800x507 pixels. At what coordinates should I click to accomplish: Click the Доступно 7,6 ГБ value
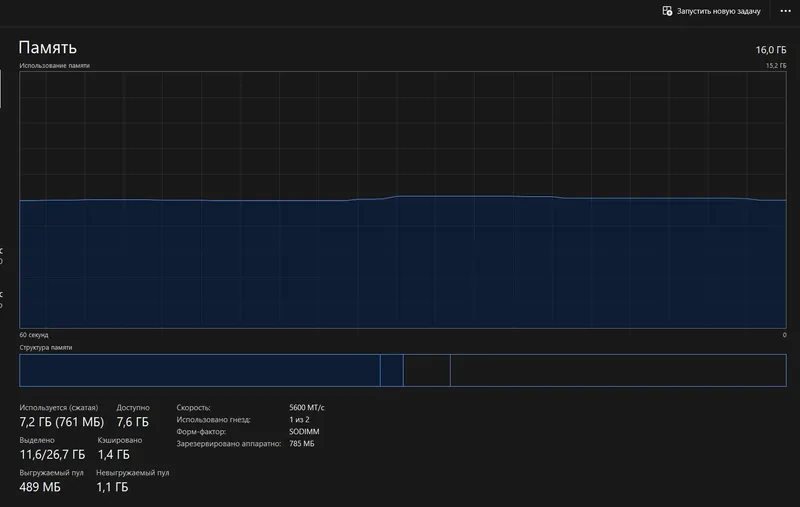click(x=133, y=422)
